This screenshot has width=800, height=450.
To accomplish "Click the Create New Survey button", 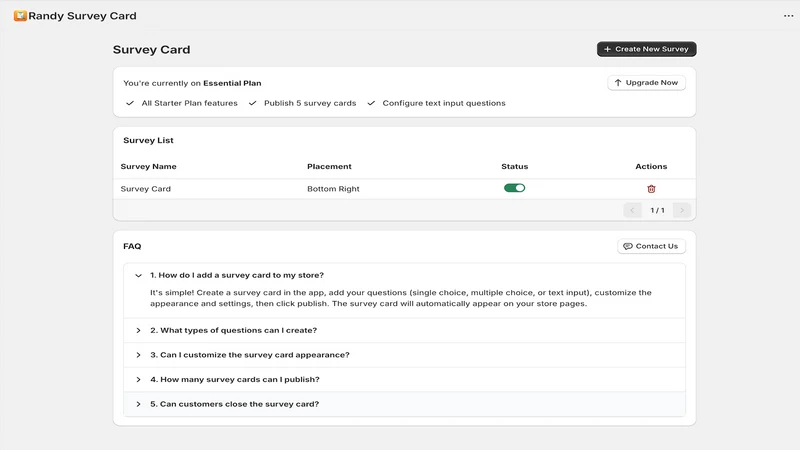I will tap(646, 49).
